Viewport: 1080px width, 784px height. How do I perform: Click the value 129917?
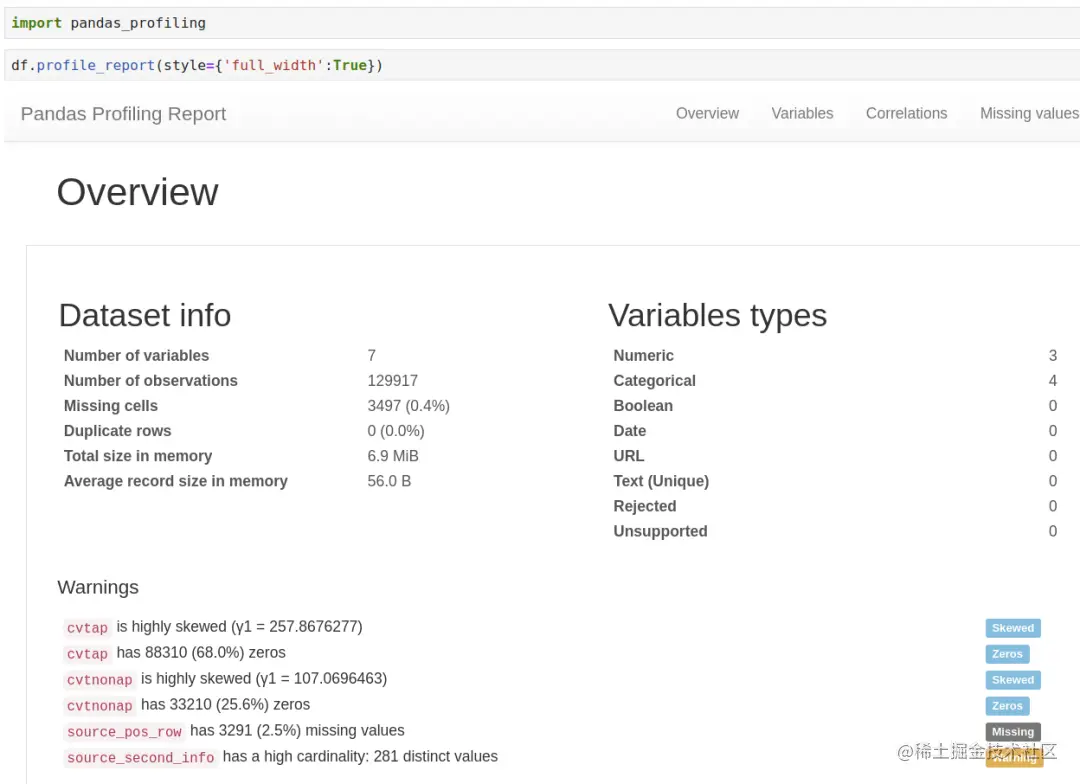(393, 381)
